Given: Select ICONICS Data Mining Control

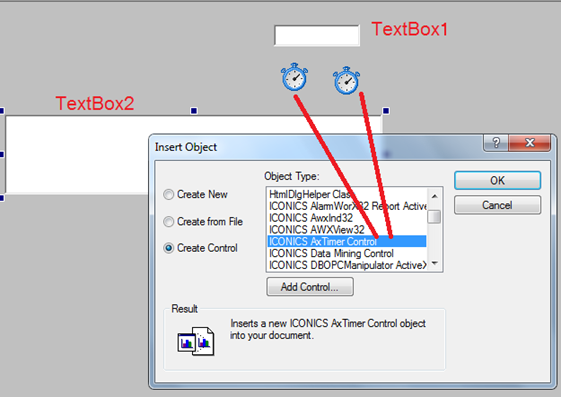Looking at the screenshot, I should 347,253.
